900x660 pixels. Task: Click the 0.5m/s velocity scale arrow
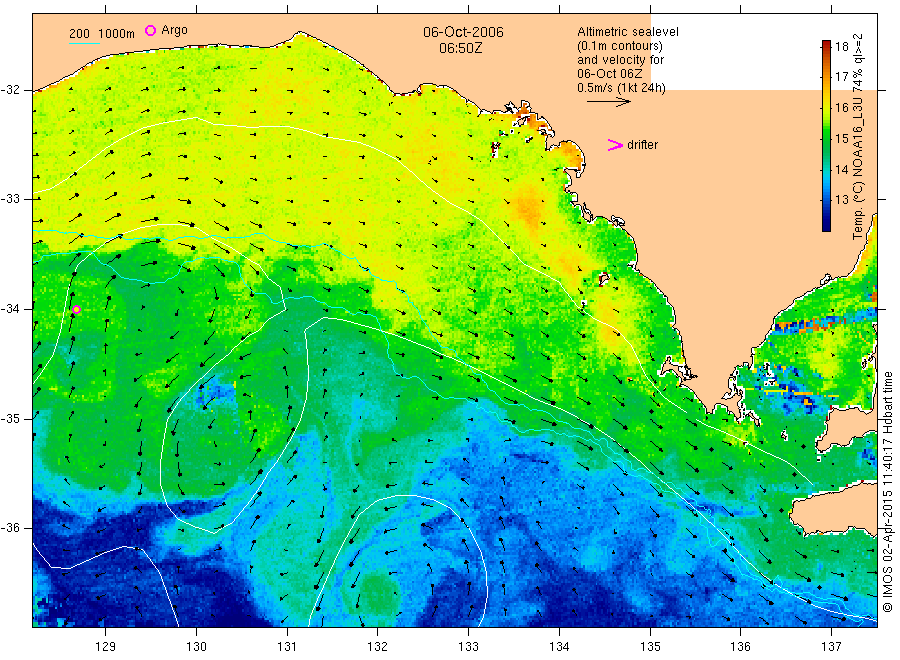[x=609, y=102]
